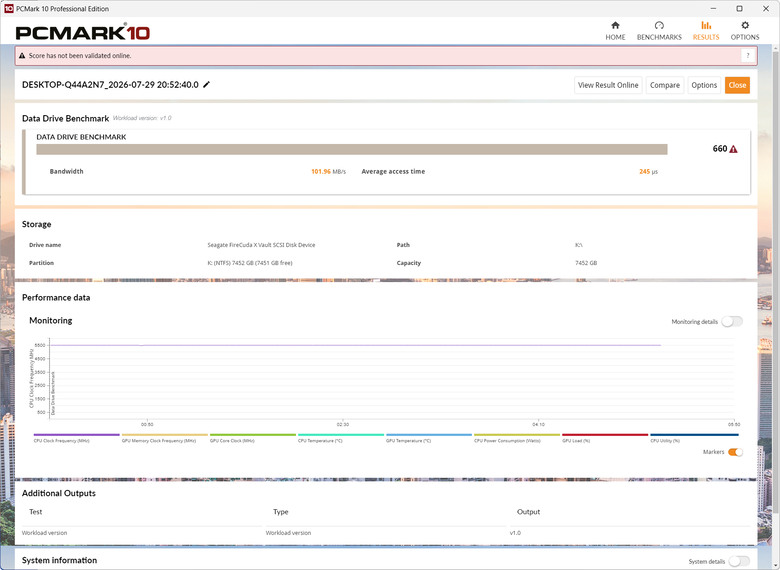Enable the System details toggle
This screenshot has height=570, width=780.
[739, 561]
